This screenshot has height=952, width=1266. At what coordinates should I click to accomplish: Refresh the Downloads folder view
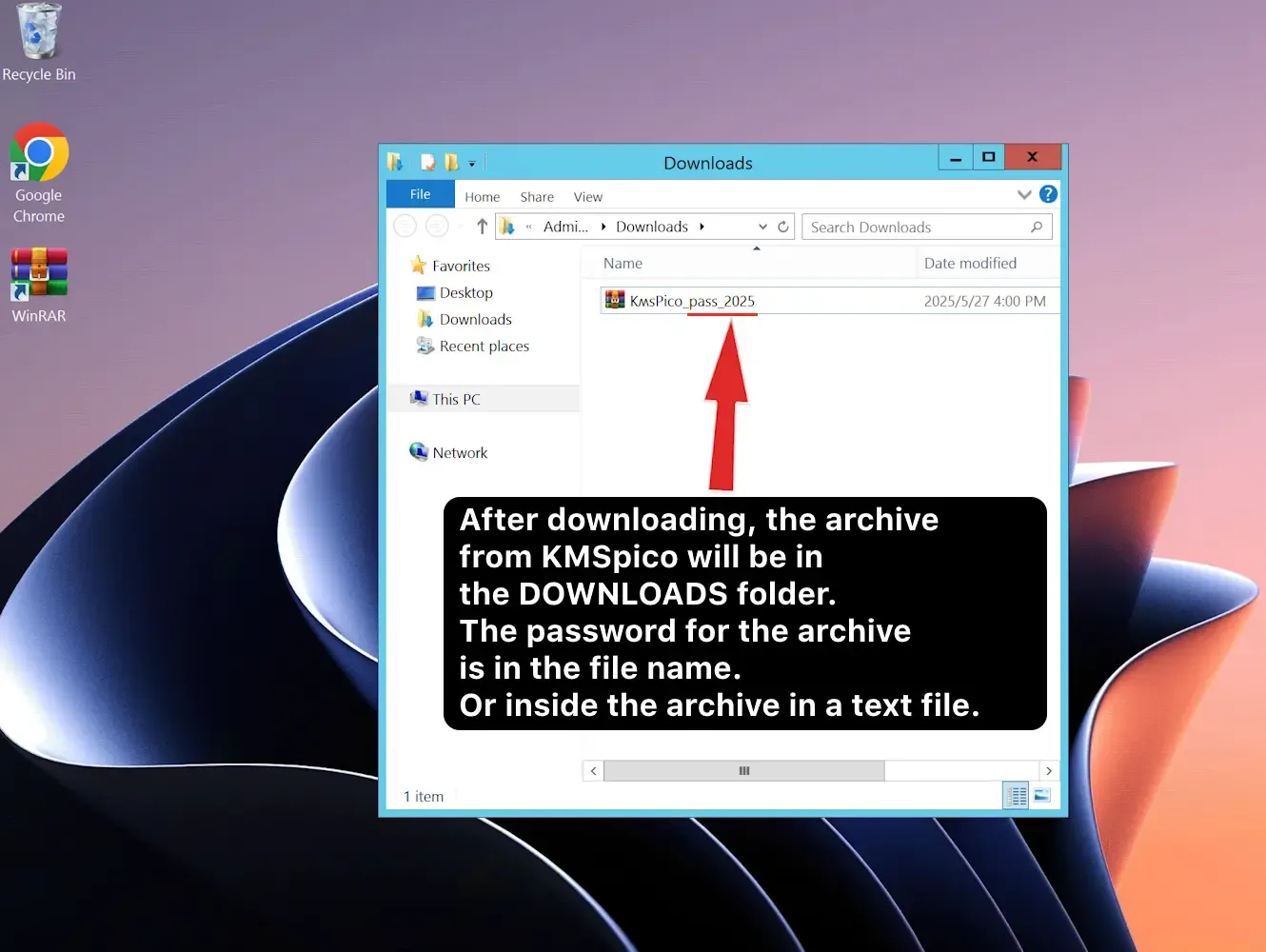pyautogui.click(x=782, y=226)
